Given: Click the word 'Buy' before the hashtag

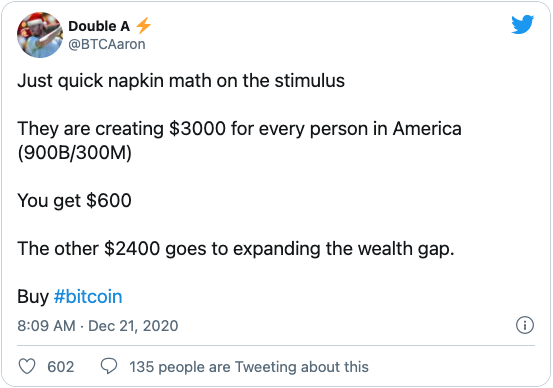Looking at the screenshot, I should pyautogui.click(x=33, y=297).
